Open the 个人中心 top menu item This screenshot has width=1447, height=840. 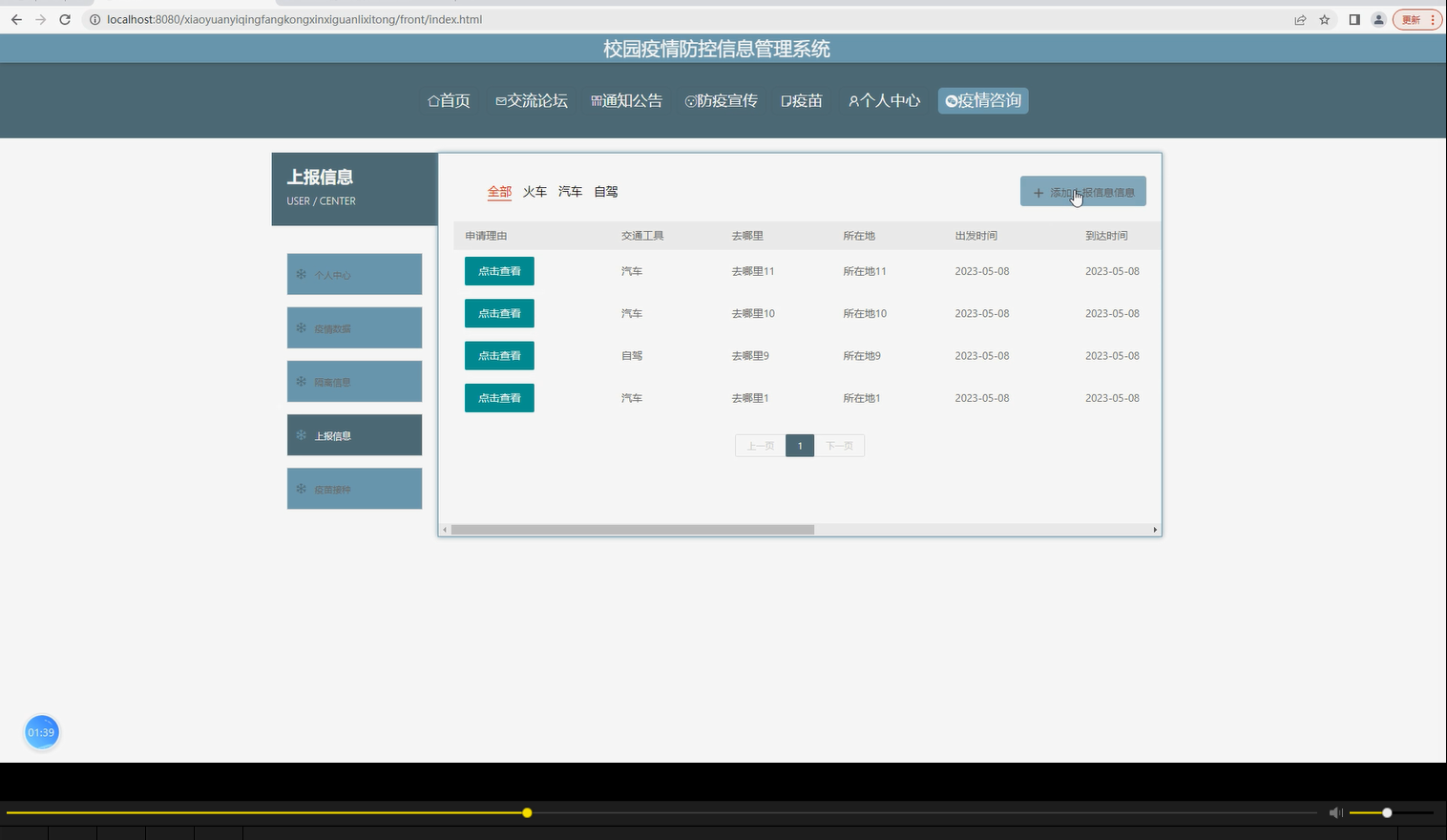[884, 100]
